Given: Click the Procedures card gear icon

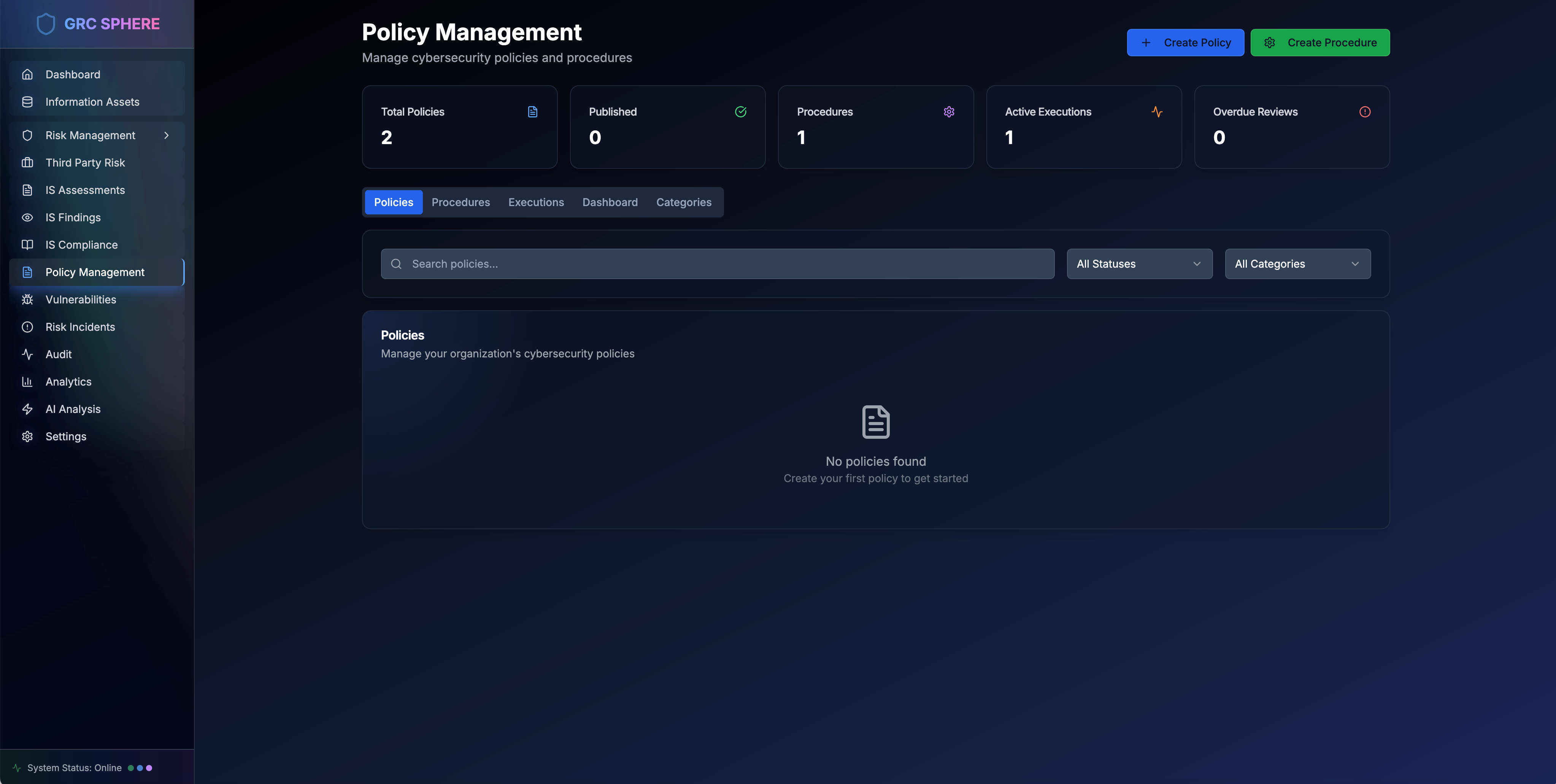Looking at the screenshot, I should 948,112.
